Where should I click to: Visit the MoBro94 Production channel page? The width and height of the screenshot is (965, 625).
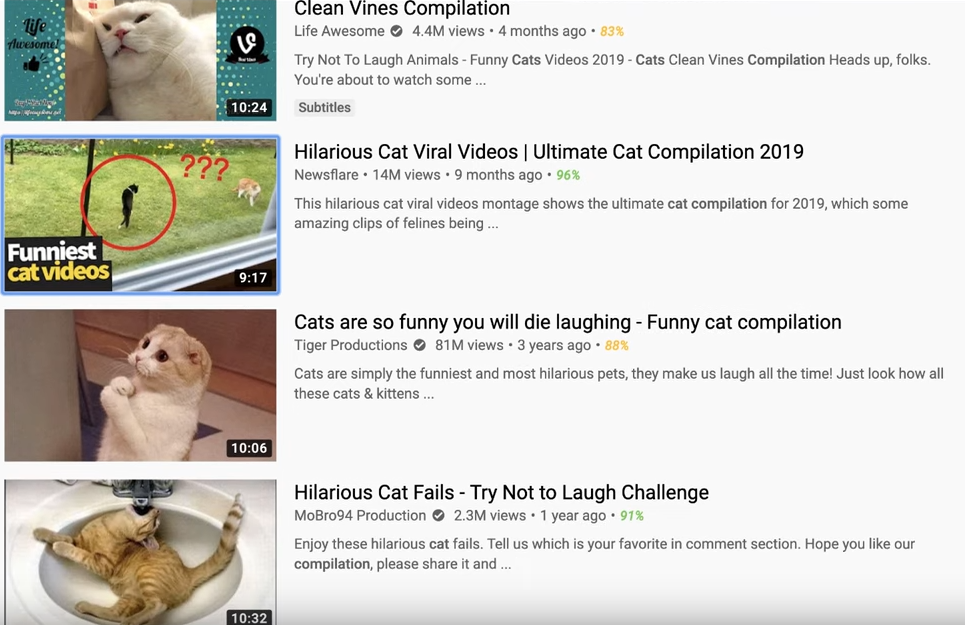pos(360,516)
